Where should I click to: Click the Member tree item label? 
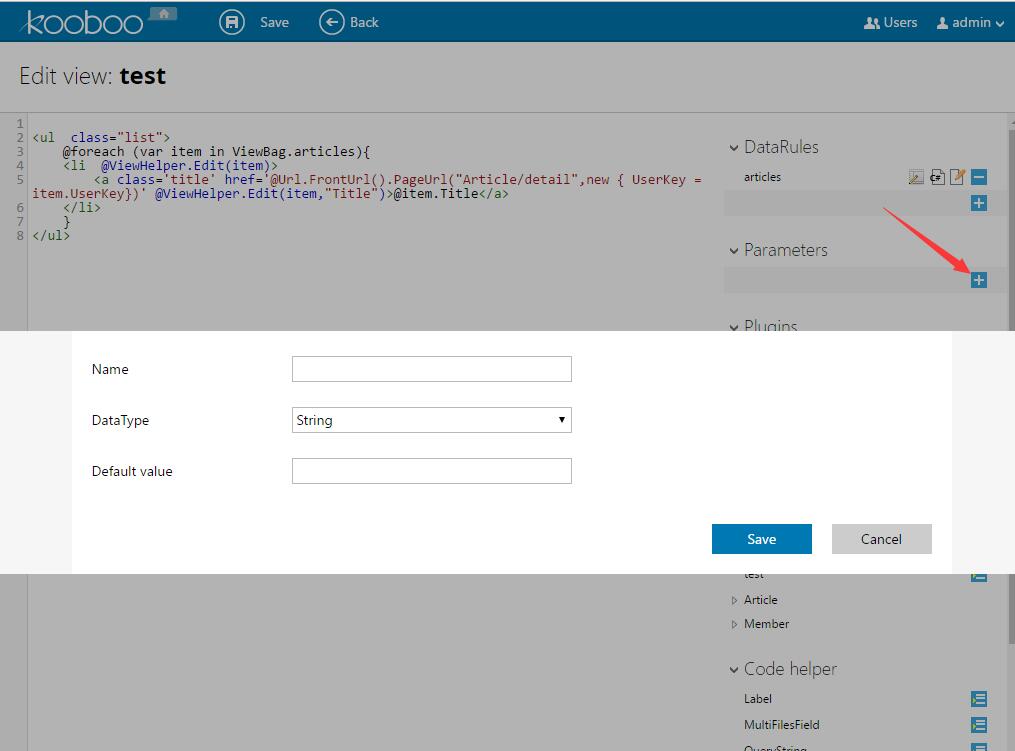(x=766, y=624)
